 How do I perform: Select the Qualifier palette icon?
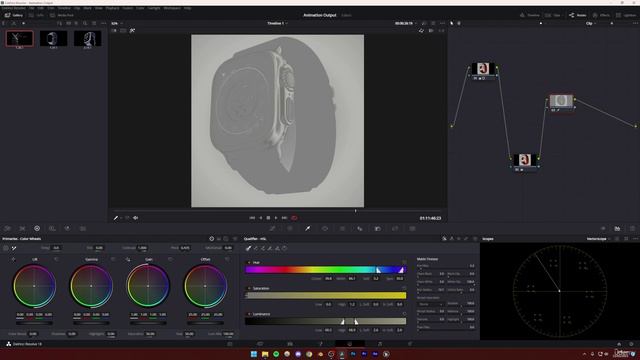point(307,229)
